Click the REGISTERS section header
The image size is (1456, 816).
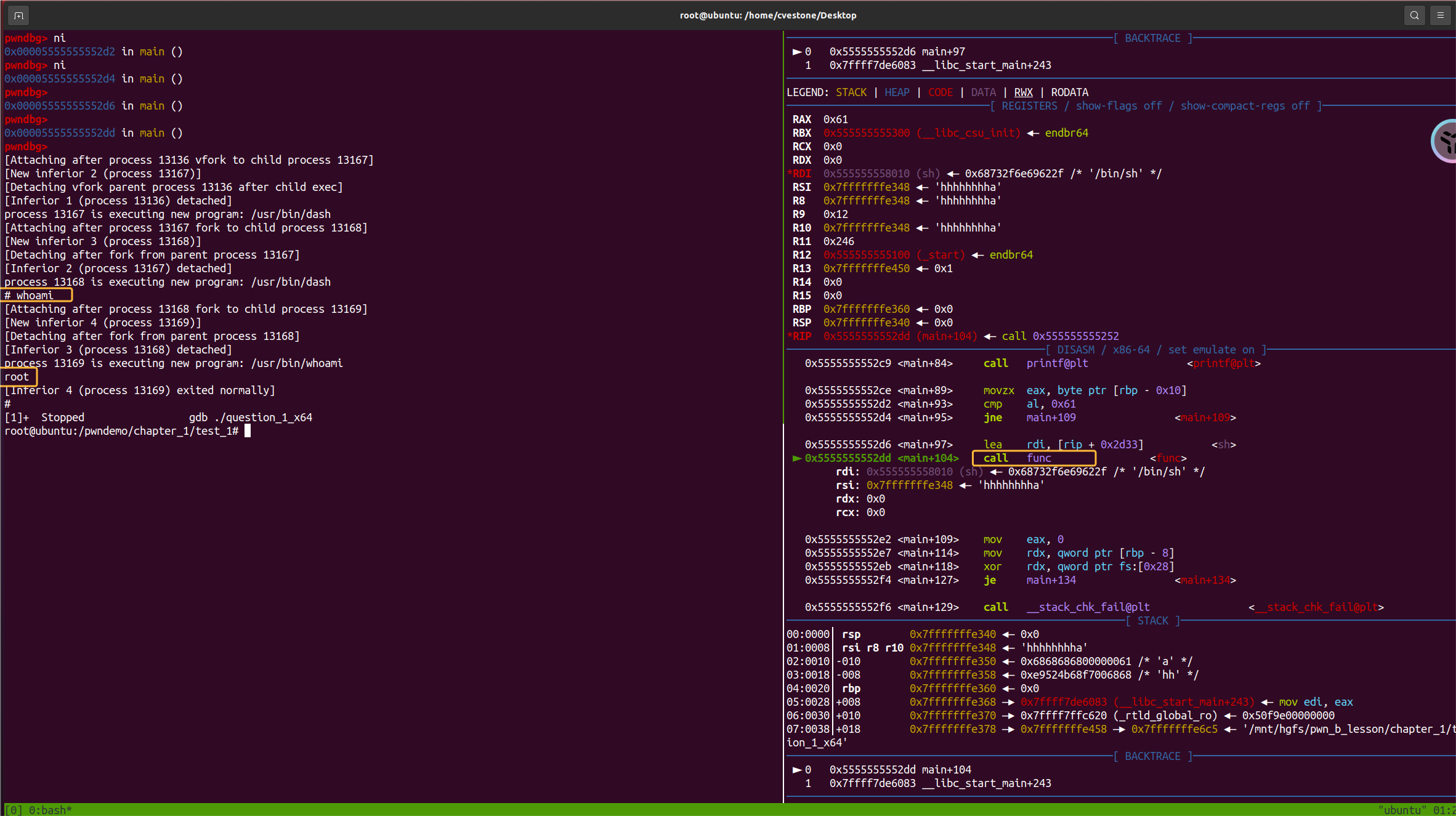[x=1155, y=106]
